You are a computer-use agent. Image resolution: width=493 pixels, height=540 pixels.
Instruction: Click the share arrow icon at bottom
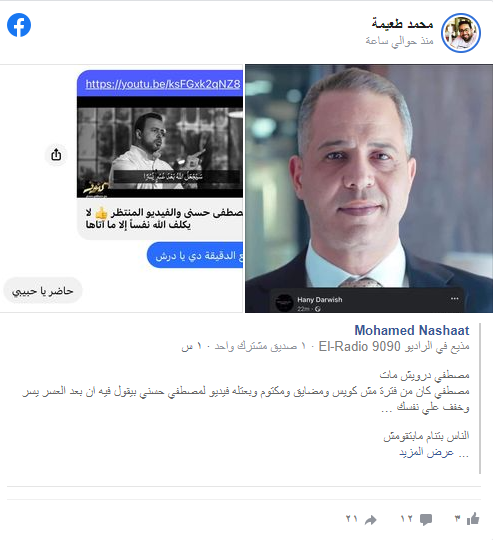pos(371,520)
